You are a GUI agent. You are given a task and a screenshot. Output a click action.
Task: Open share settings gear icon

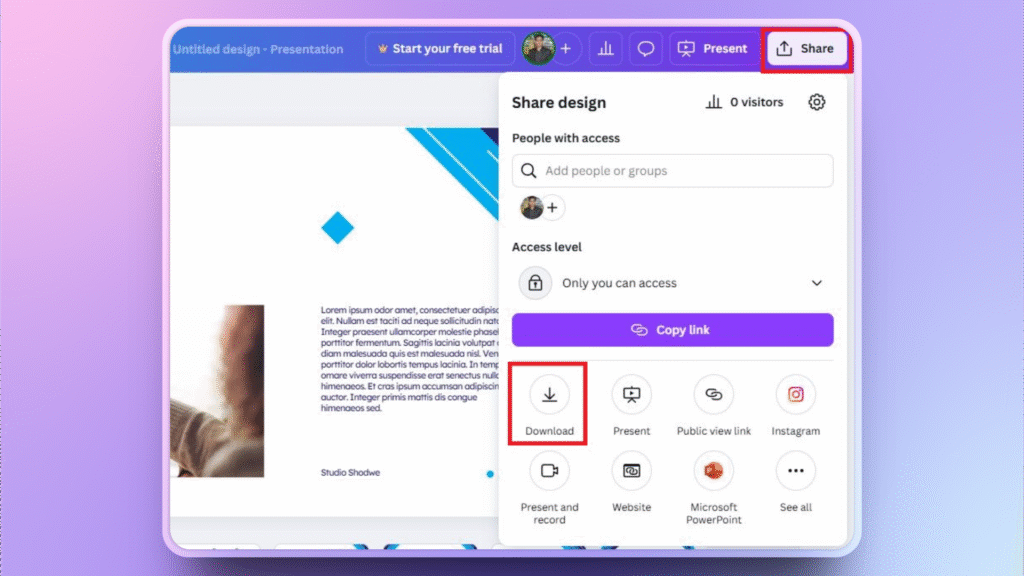coord(817,102)
